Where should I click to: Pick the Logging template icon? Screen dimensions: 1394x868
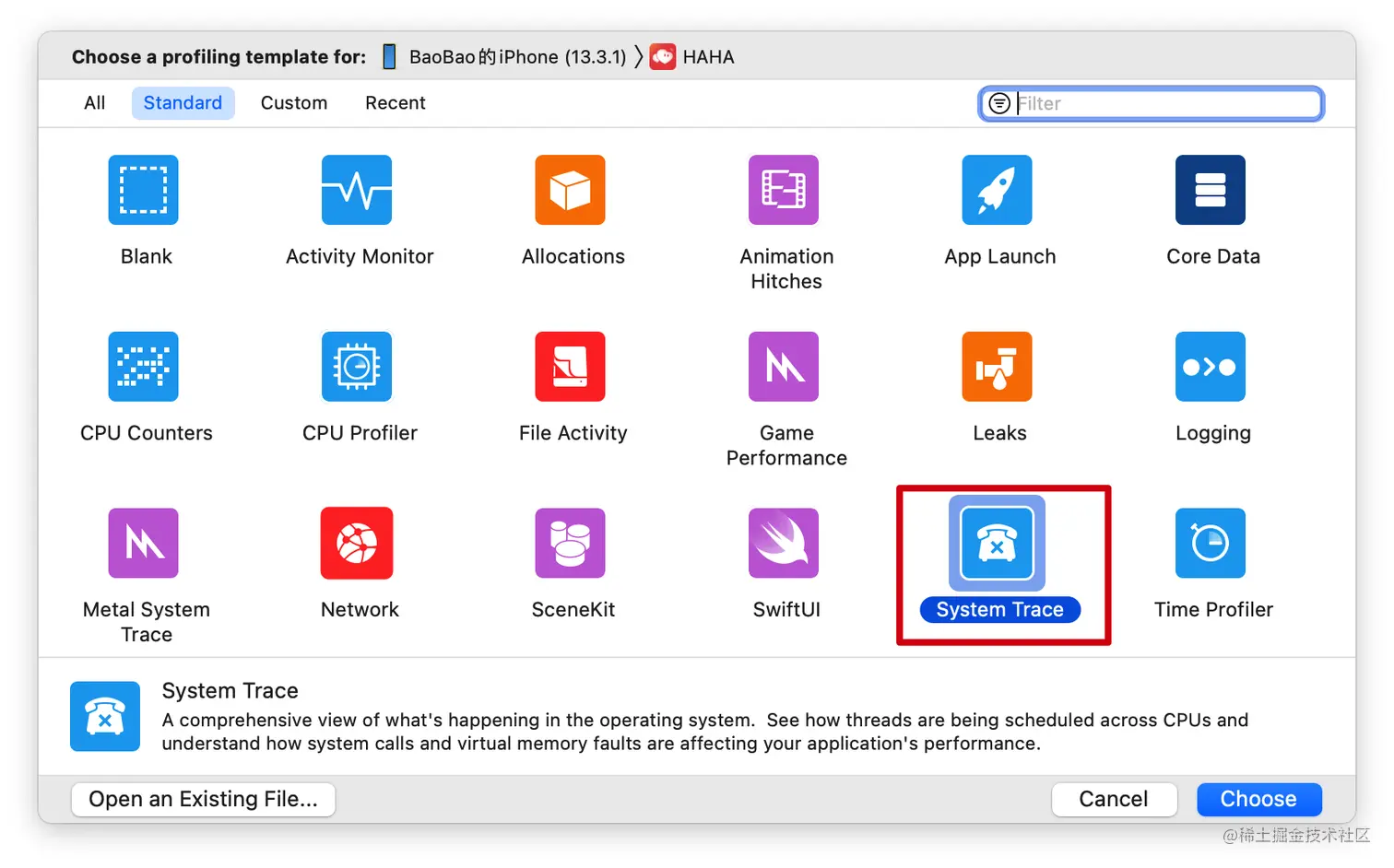pyautogui.click(x=1211, y=367)
